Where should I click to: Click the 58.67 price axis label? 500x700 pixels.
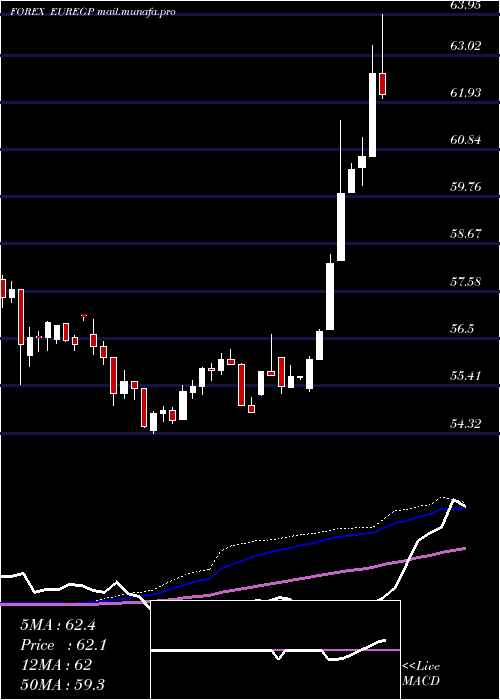coord(466,234)
